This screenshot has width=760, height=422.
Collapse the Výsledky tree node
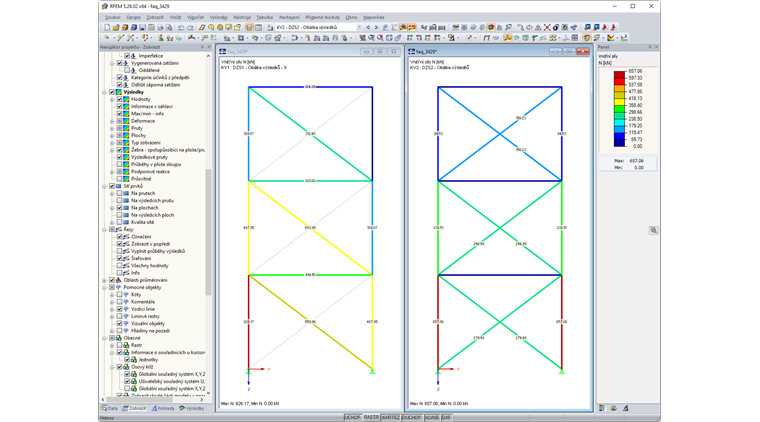pos(104,92)
